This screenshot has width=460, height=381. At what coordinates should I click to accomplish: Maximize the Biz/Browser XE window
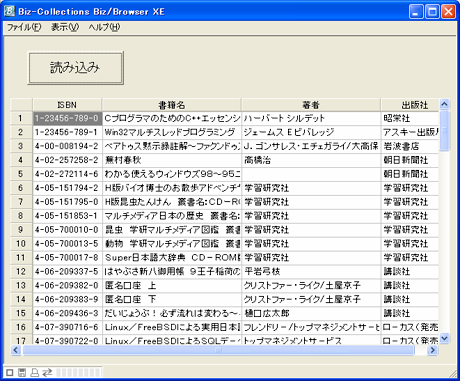(432, 12)
